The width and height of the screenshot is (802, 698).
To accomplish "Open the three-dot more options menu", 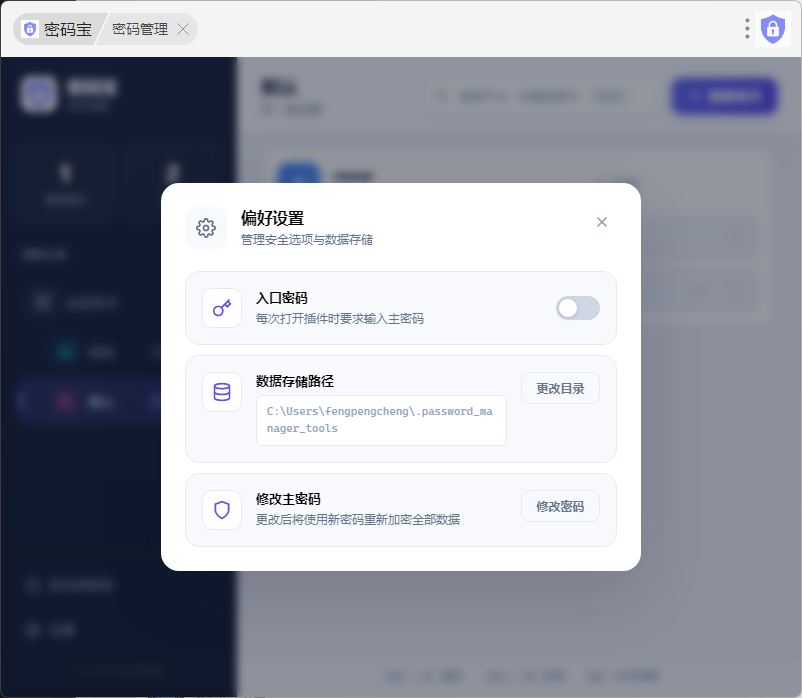I will click(x=747, y=29).
